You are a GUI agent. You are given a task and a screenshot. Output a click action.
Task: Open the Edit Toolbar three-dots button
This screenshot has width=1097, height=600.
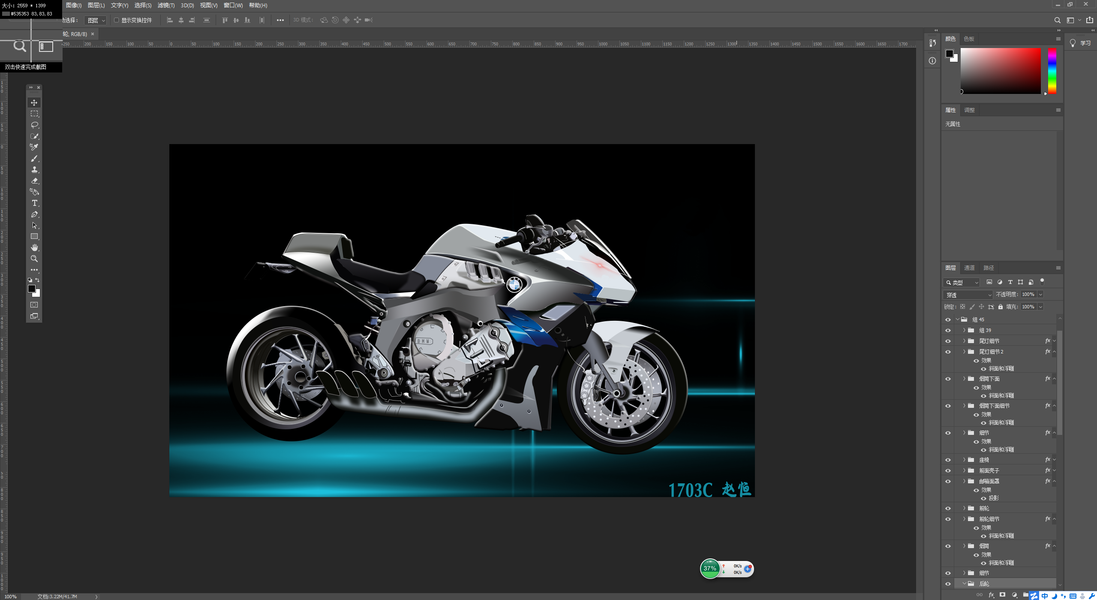34,270
